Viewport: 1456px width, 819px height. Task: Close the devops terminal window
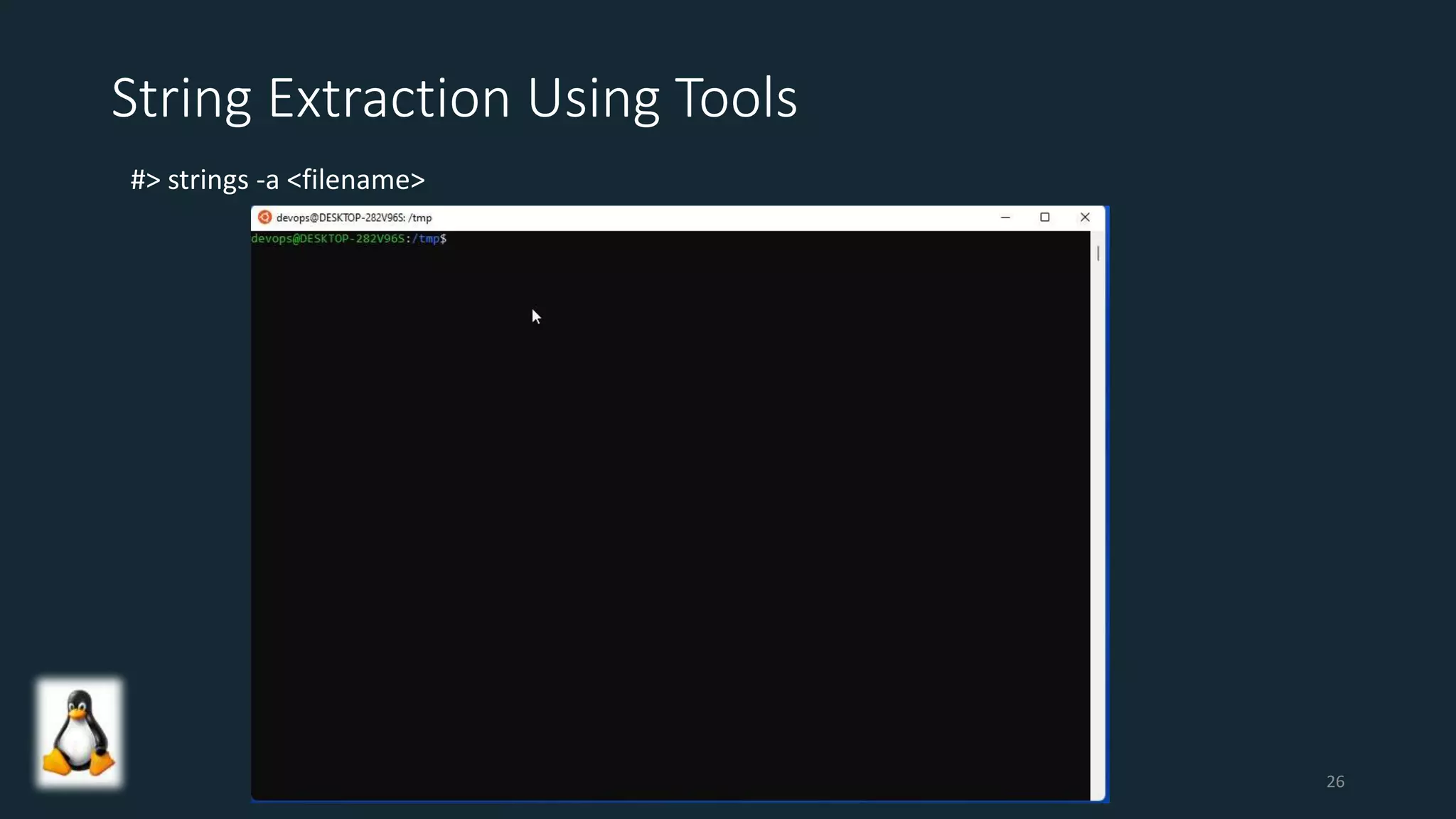[1084, 218]
